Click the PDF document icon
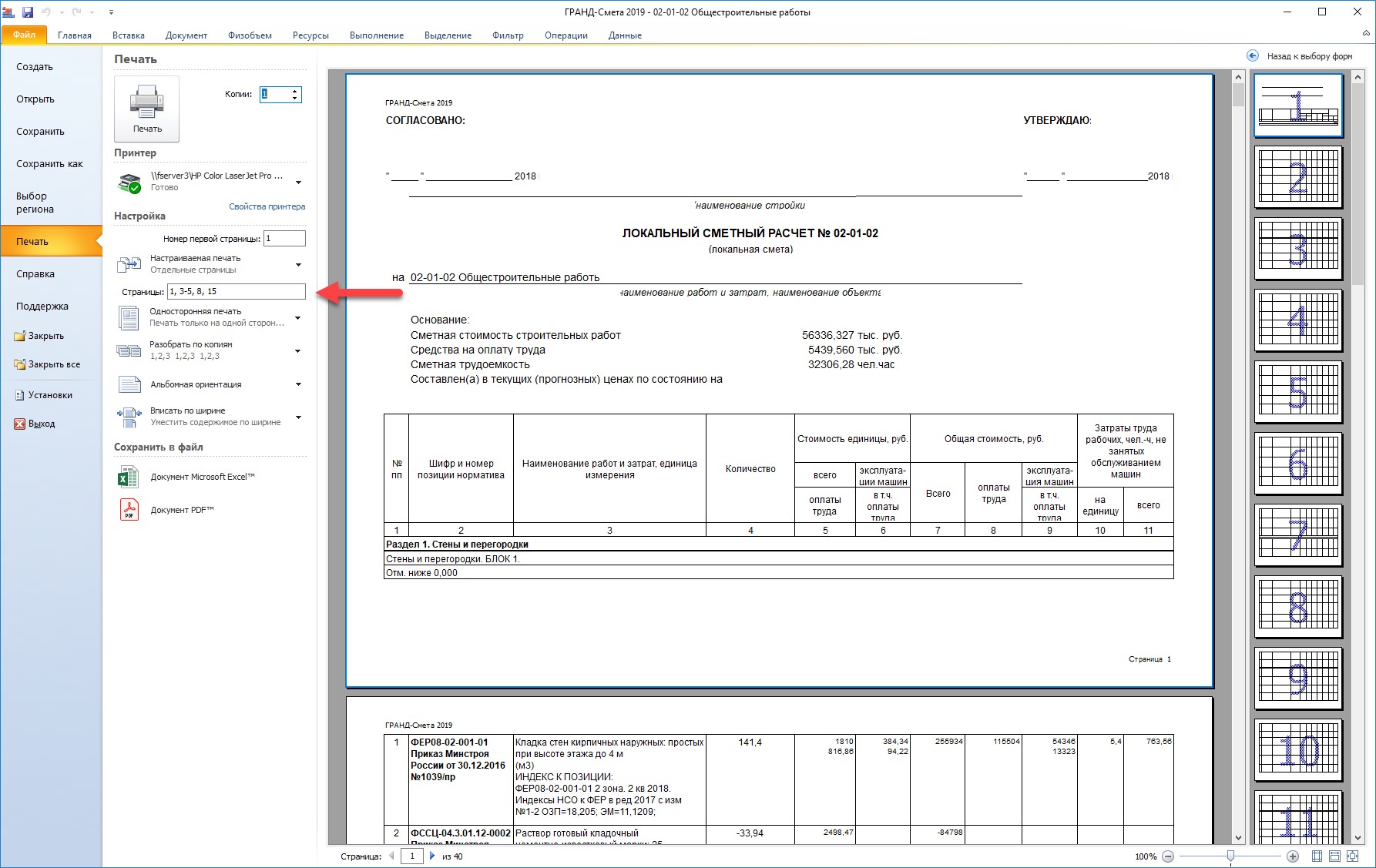Image resolution: width=1376 pixels, height=868 pixels. 129,510
